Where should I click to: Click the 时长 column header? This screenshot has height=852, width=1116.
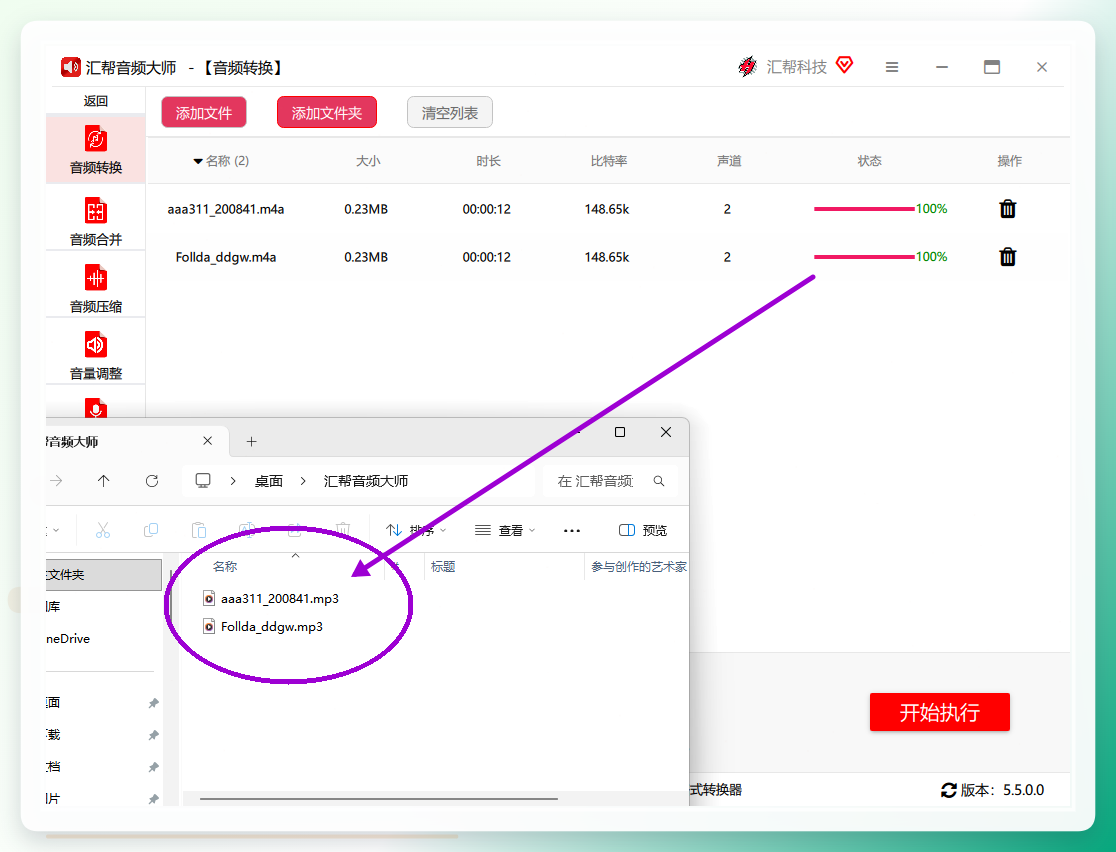point(488,161)
